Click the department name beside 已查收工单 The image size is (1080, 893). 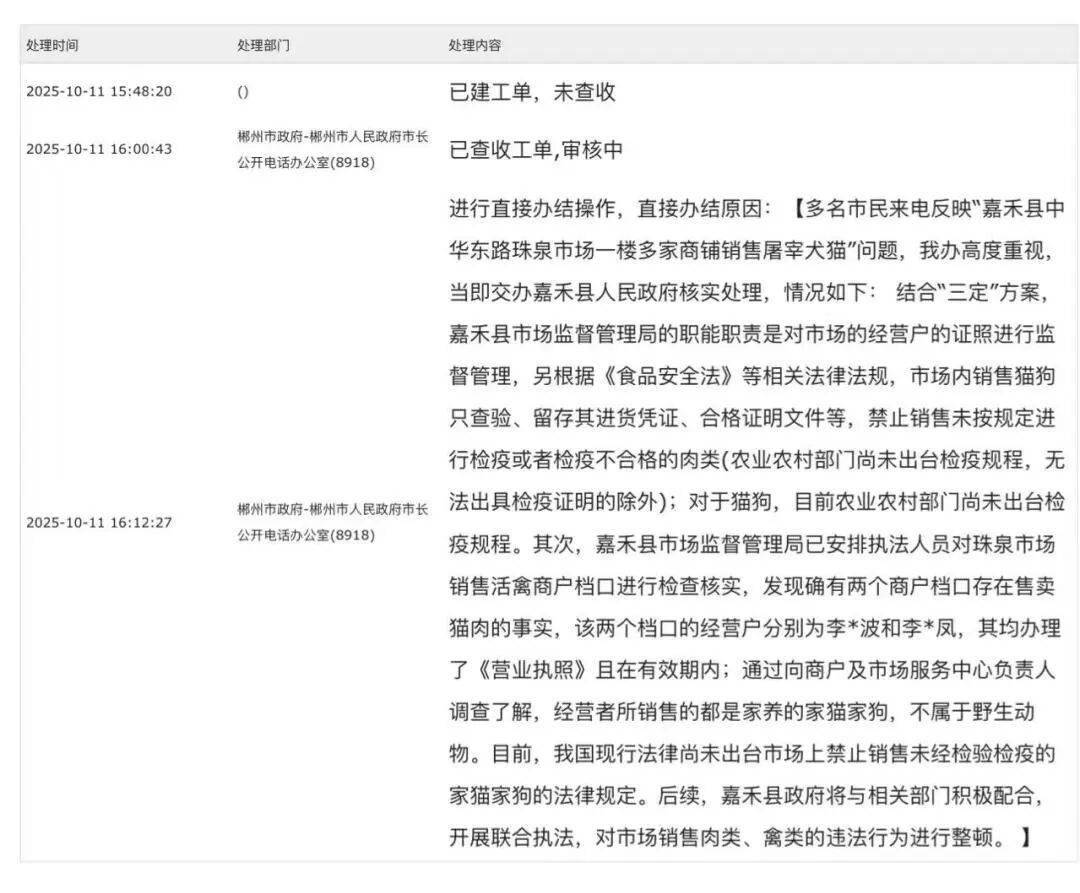point(332,149)
